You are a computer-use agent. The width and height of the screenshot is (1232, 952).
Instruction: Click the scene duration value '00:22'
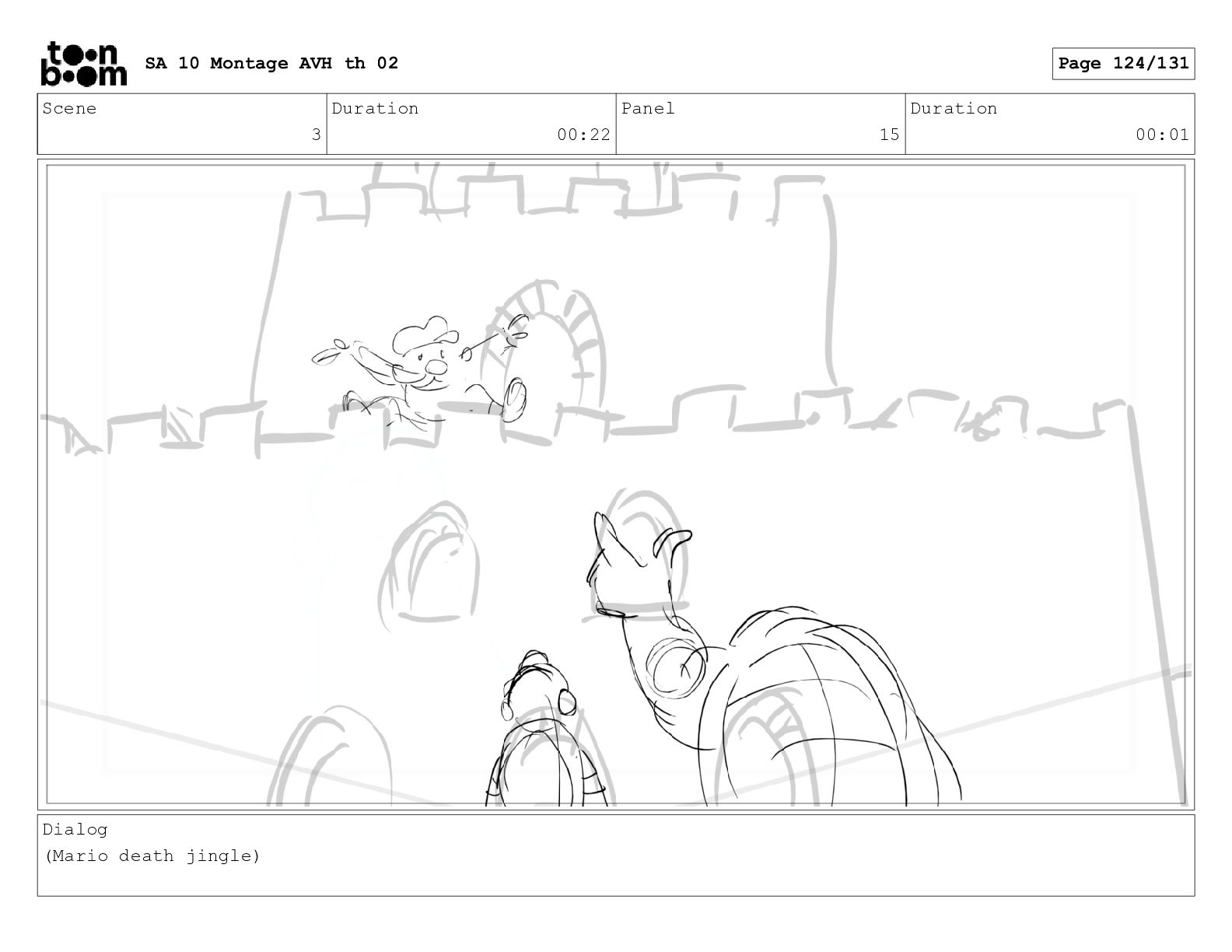(583, 135)
